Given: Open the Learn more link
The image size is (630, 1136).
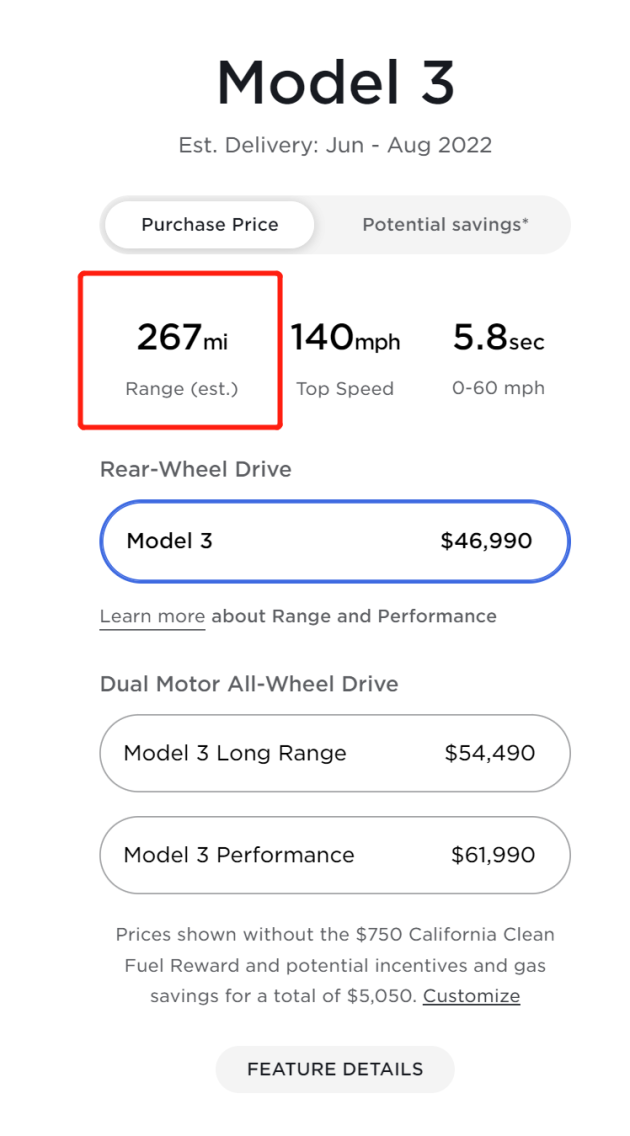Looking at the screenshot, I should coord(152,617).
